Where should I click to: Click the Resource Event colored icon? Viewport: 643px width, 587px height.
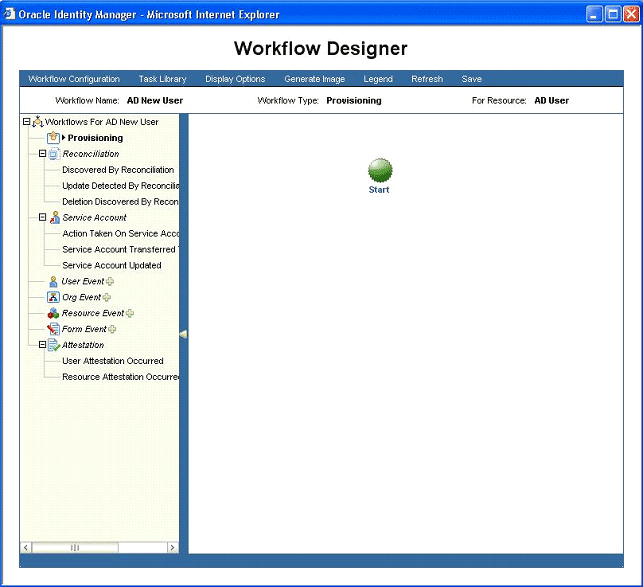pos(53,313)
